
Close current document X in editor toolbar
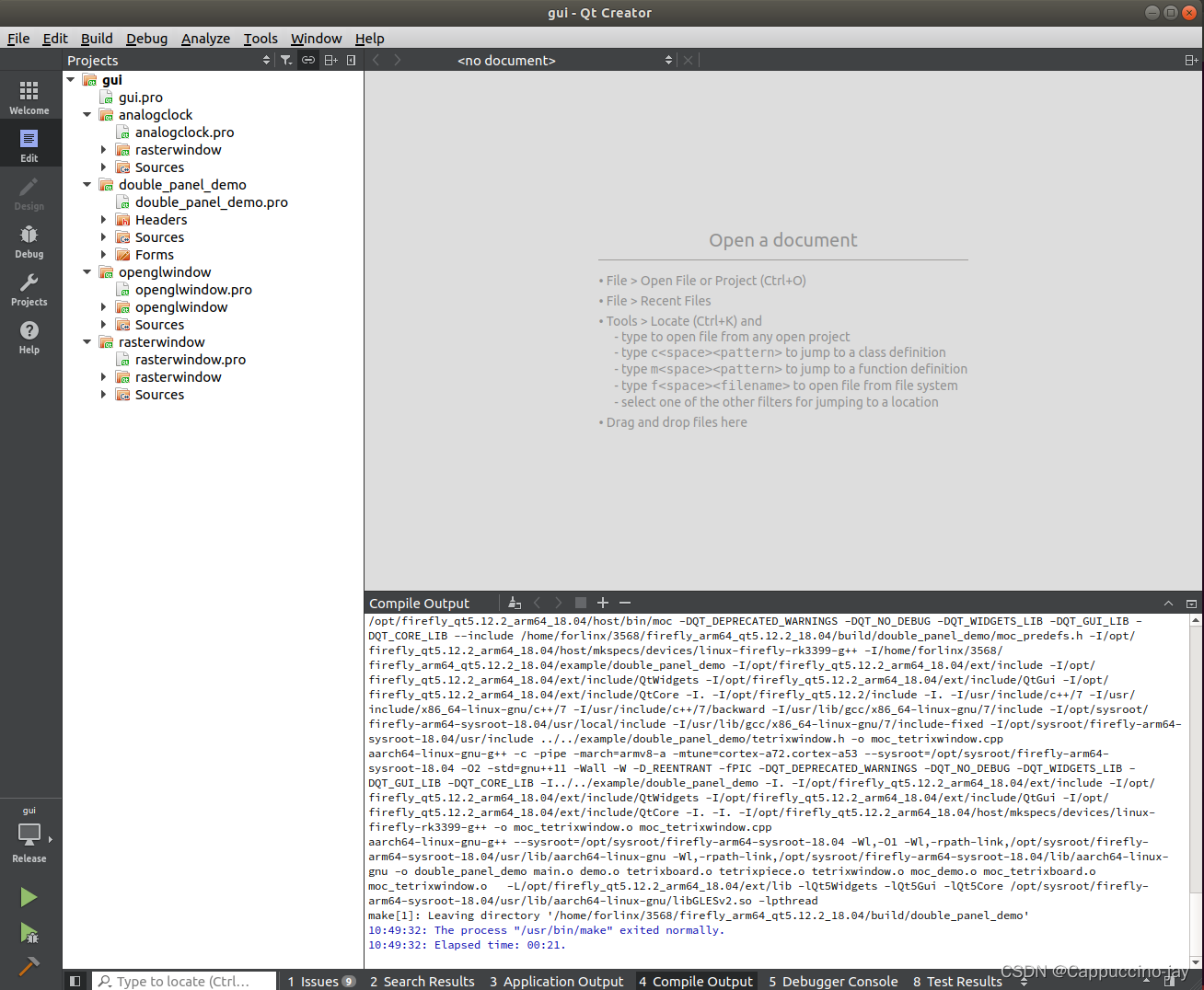coord(688,60)
